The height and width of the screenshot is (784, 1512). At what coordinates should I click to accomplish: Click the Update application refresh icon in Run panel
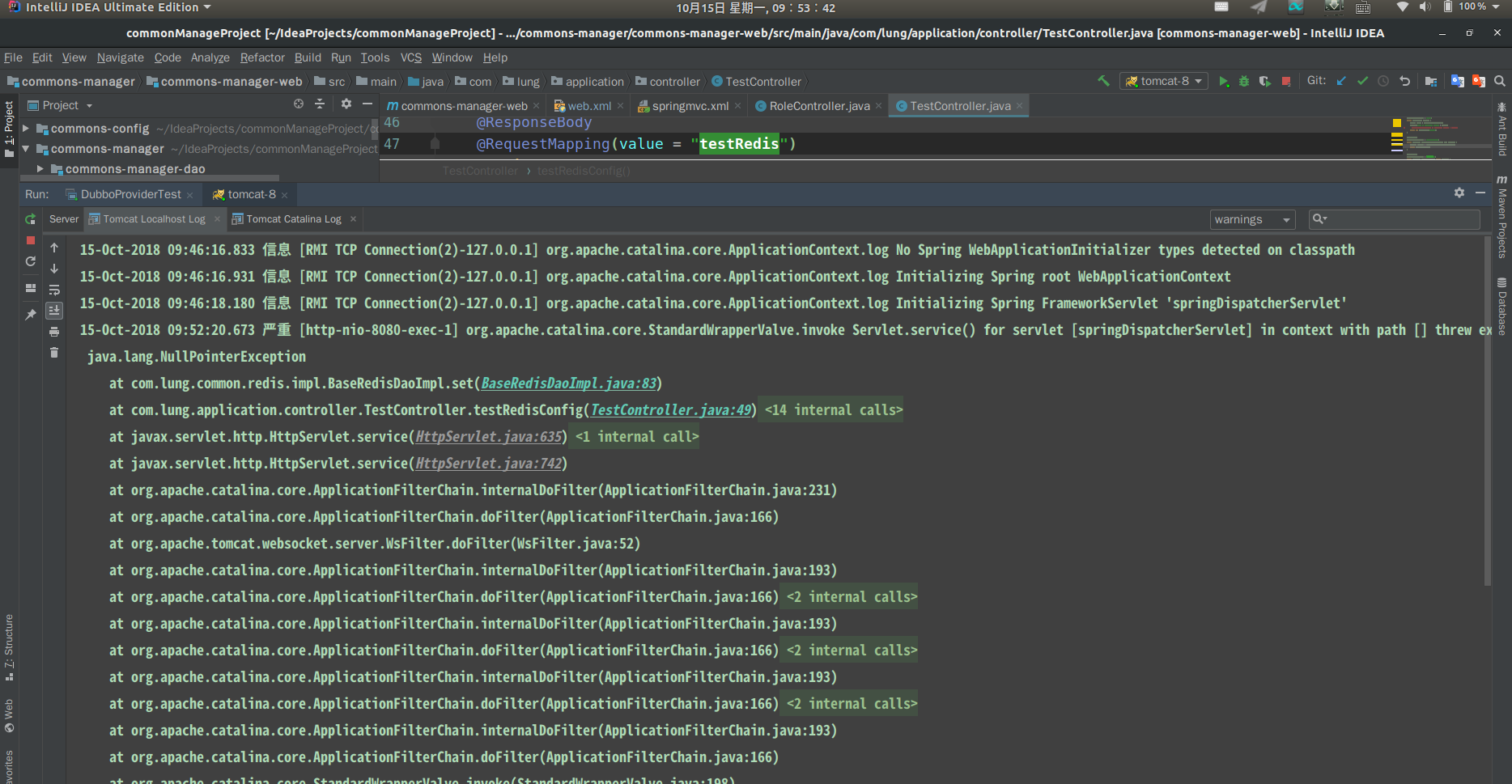click(31, 261)
